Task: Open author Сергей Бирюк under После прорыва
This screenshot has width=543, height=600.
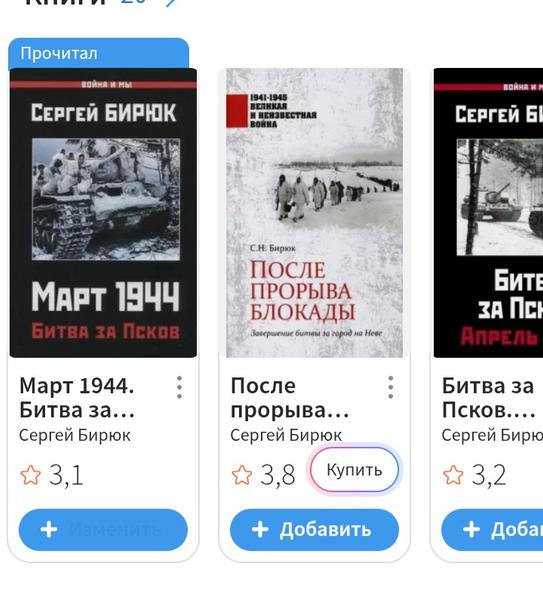Action: (286, 435)
